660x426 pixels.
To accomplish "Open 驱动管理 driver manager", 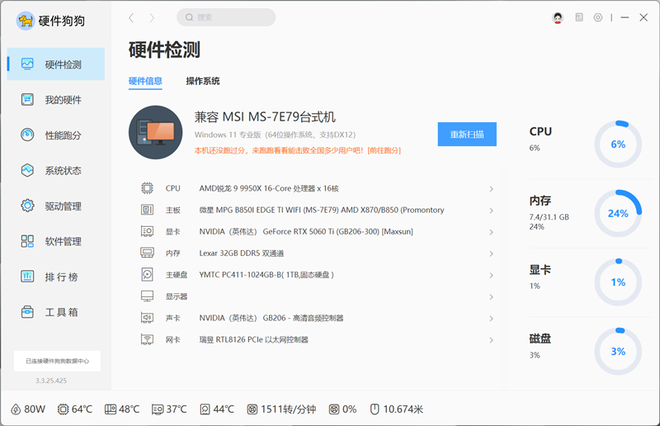I will pyautogui.click(x=60, y=206).
